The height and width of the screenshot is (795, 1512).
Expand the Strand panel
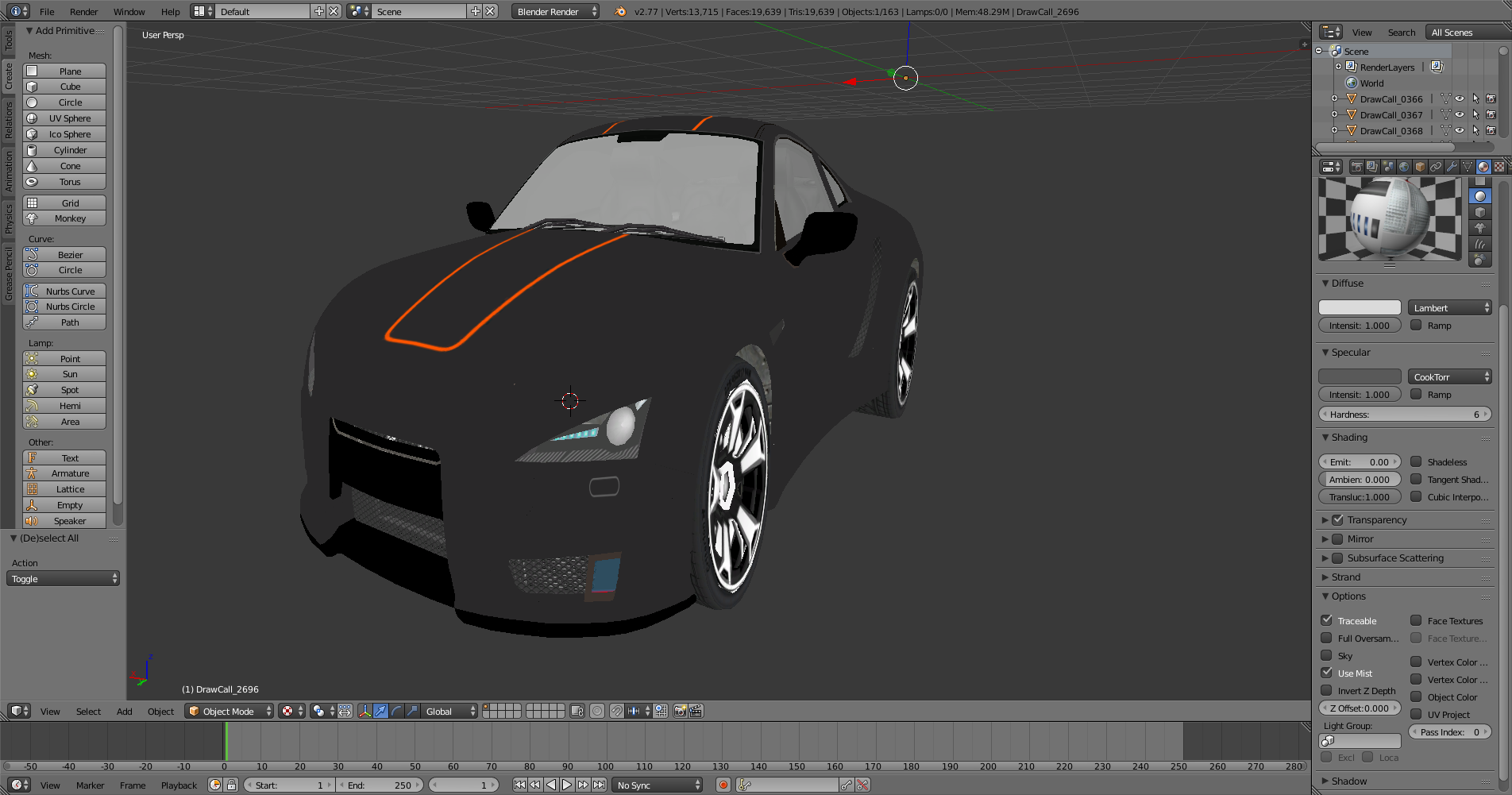(1346, 577)
